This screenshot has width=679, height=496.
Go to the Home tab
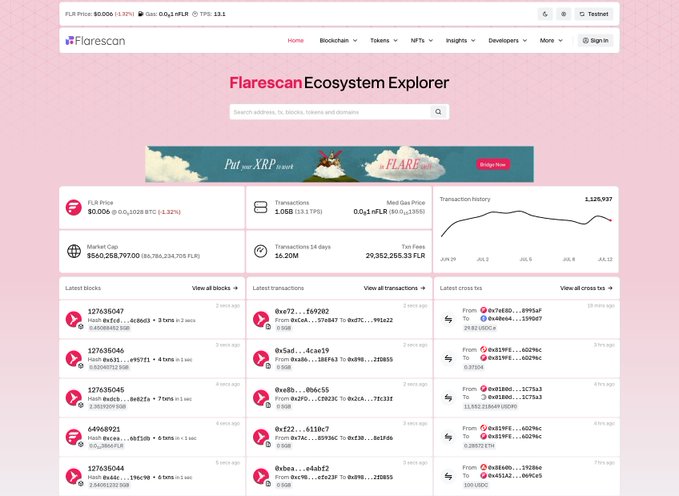tap(296, 41)
